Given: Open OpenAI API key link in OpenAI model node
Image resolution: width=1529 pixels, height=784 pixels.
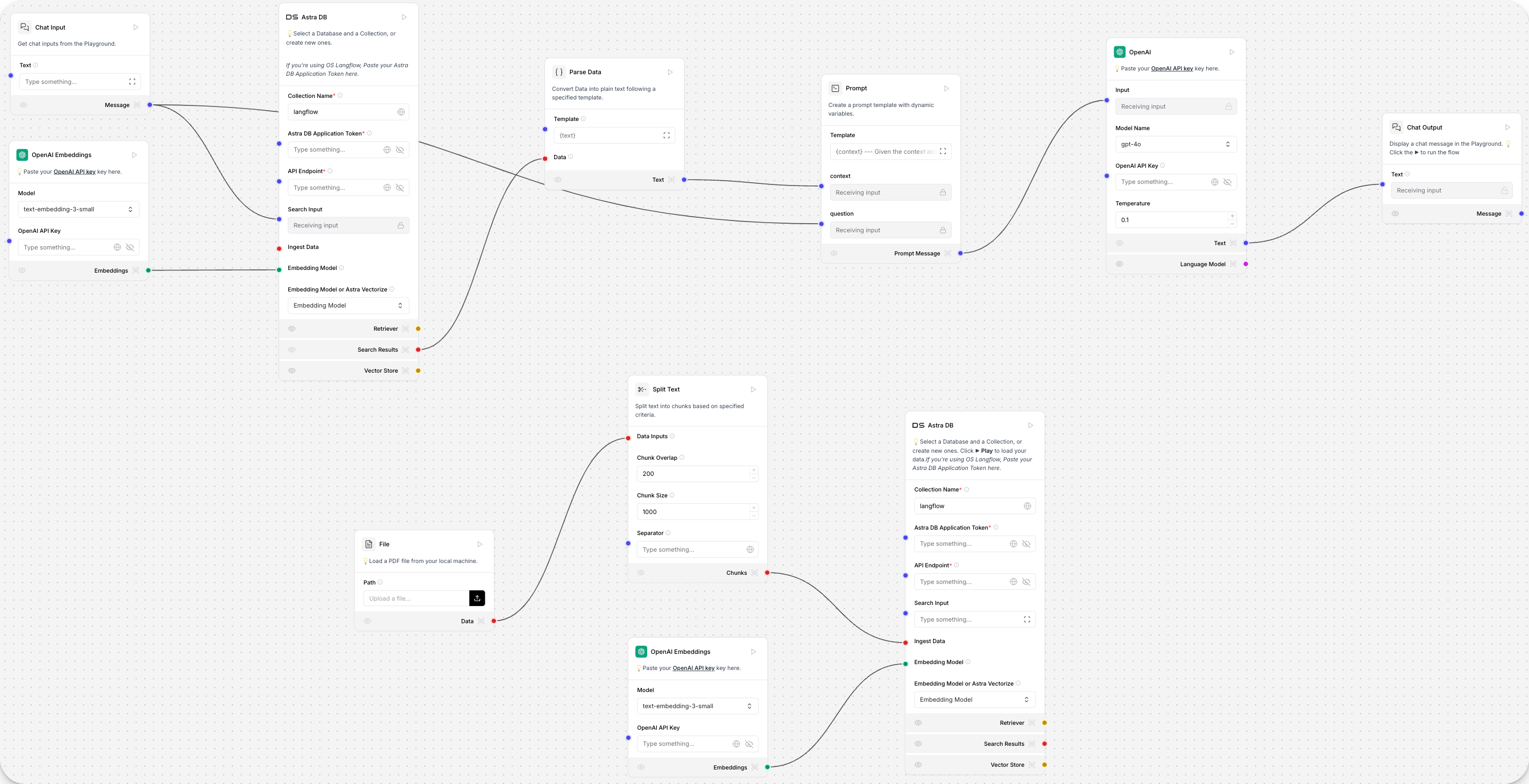Looking at the screenshot, I should pyautogui.click(x=1172, y=69).
